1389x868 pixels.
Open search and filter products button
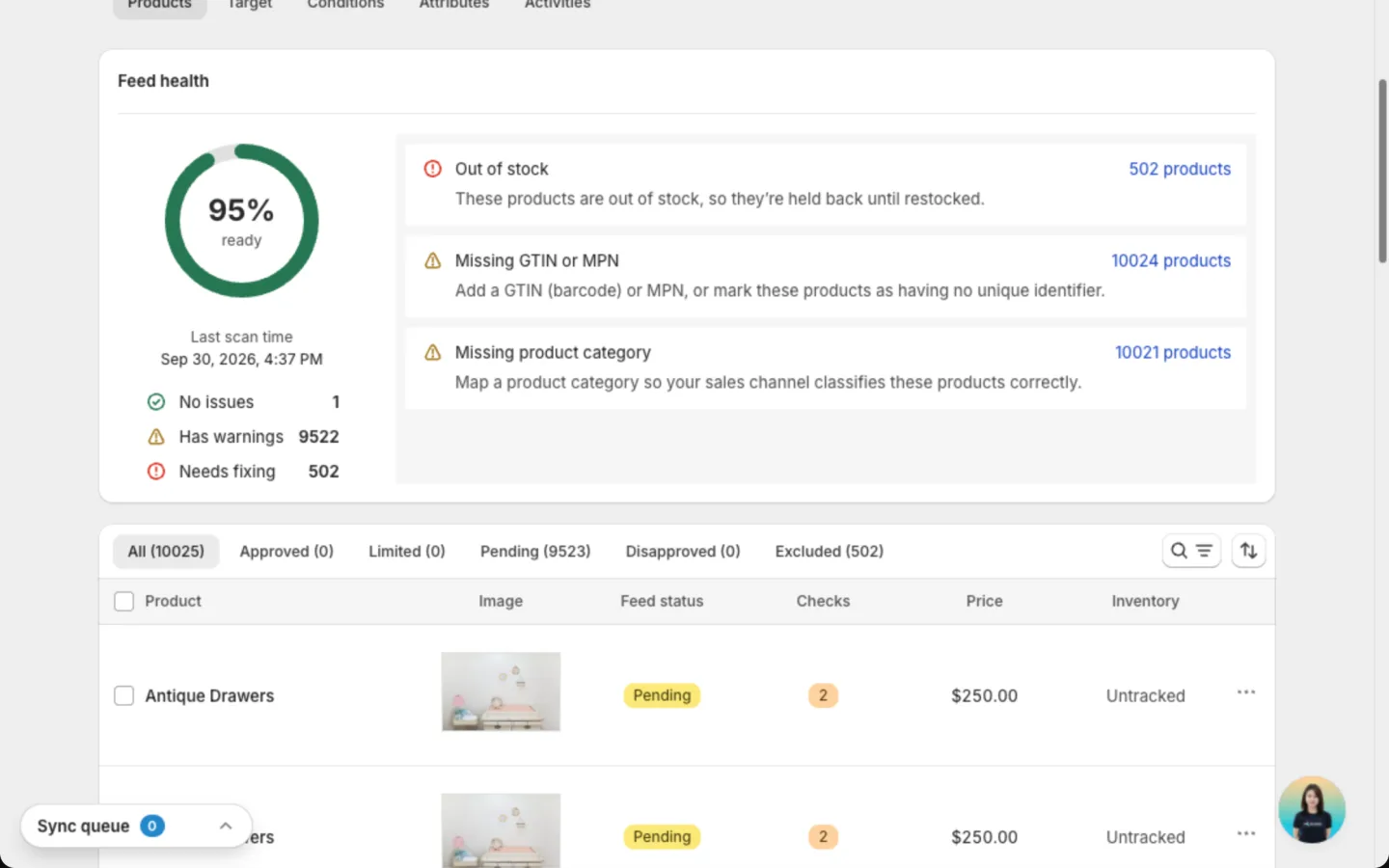(x=1191, y=551)
